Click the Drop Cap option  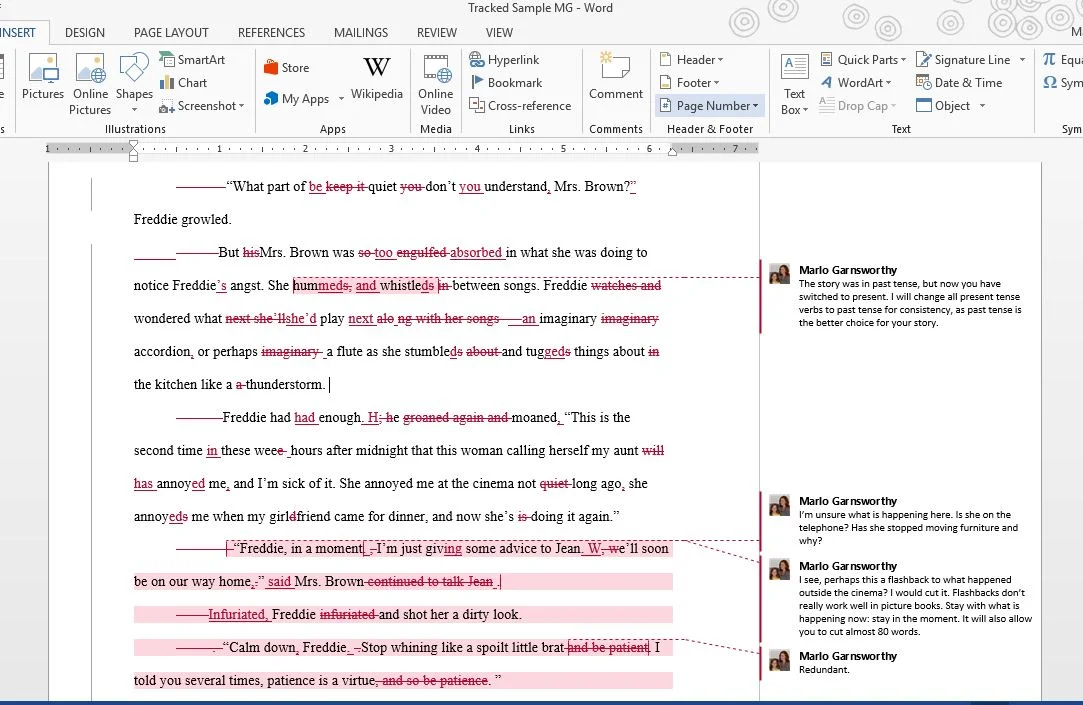[857, 106]
